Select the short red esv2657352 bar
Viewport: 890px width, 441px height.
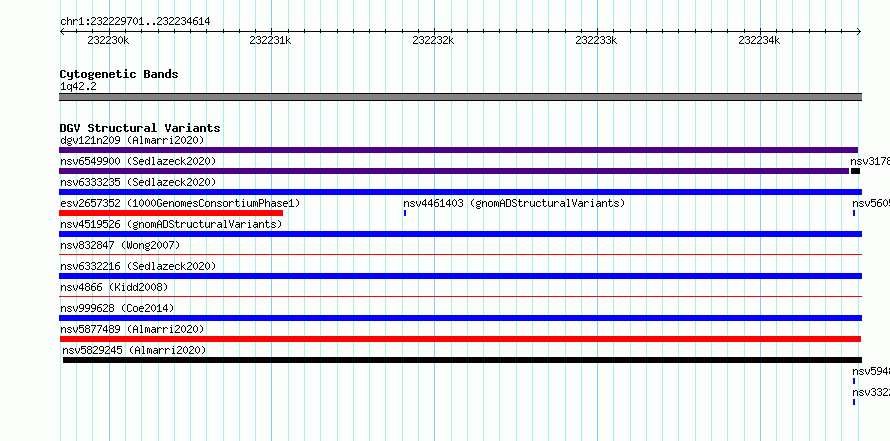click(171, 213)
